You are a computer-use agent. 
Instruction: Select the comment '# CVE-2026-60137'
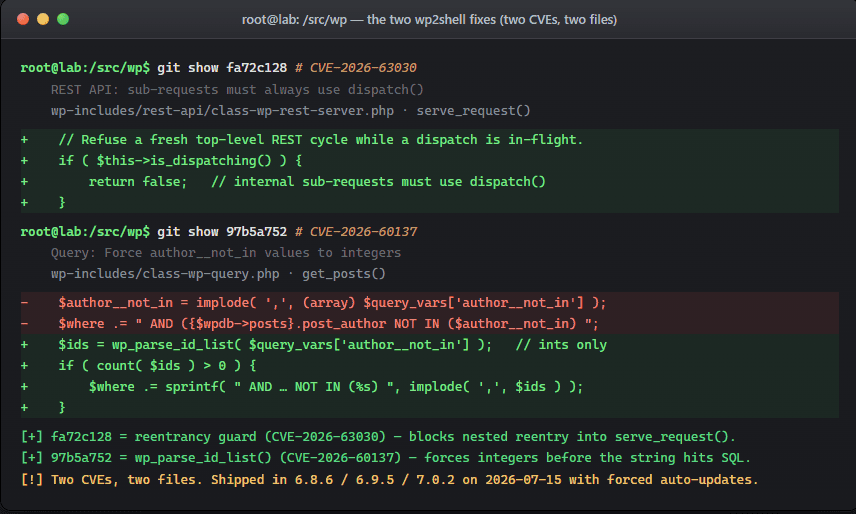coord(355,232)
